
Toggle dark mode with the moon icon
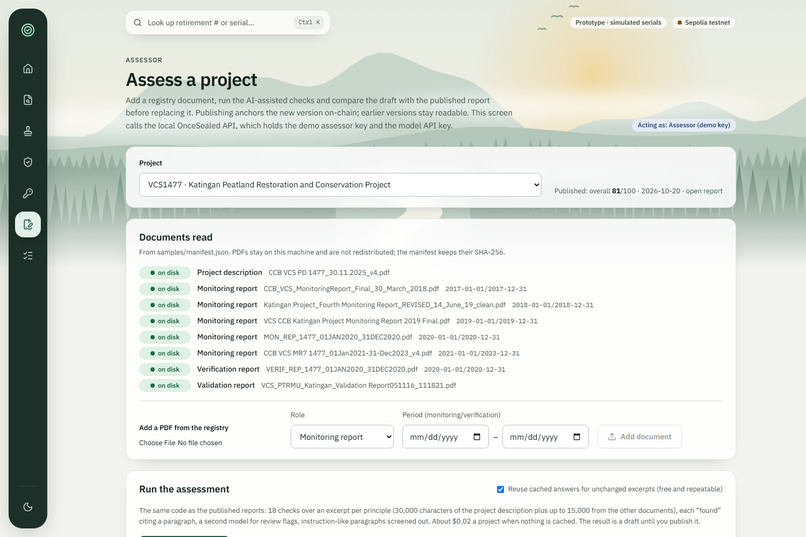coord(28,507)
